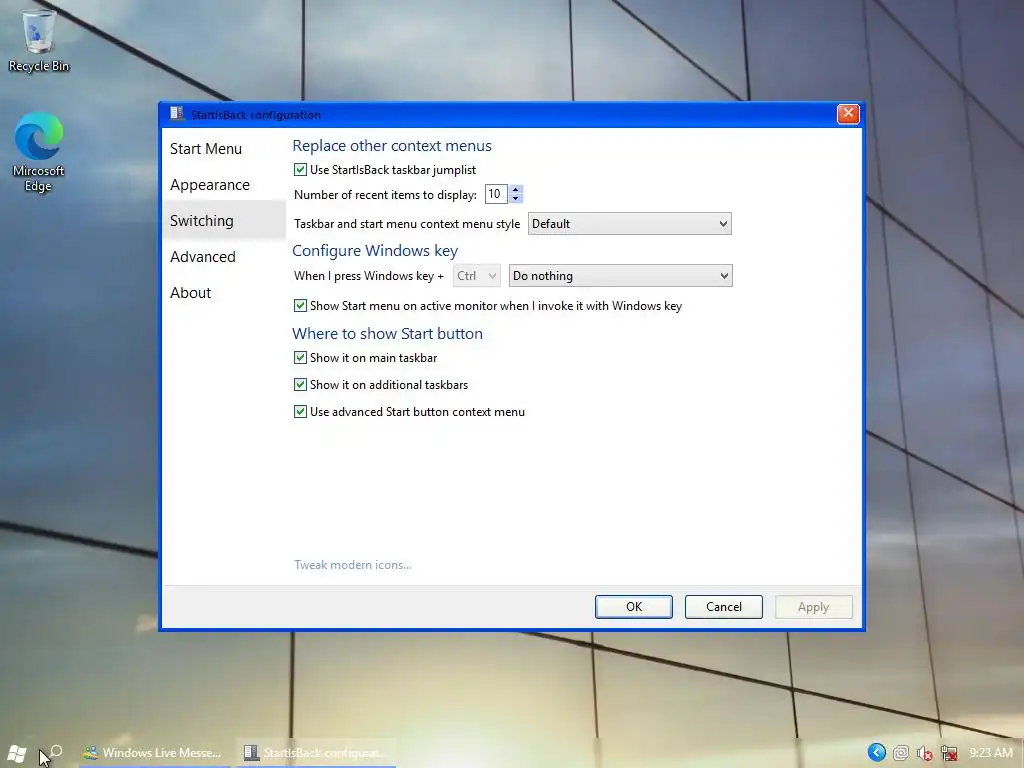Switch to Windows Live Messenger taskbar button
The height and width of the screenshot is (768, 1024).
(154, 753)
